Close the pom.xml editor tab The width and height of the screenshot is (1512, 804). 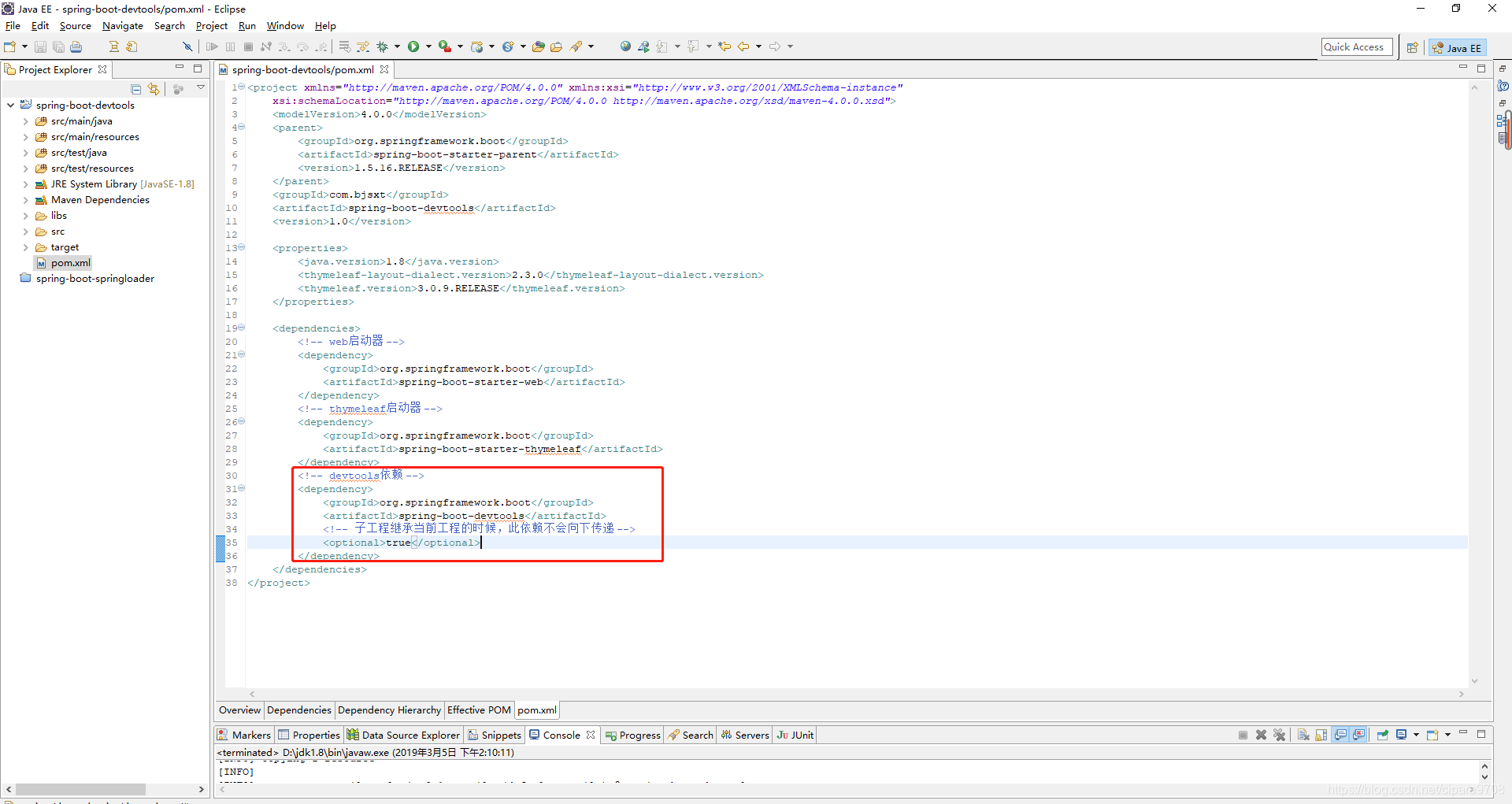click(x=384, y=69)
